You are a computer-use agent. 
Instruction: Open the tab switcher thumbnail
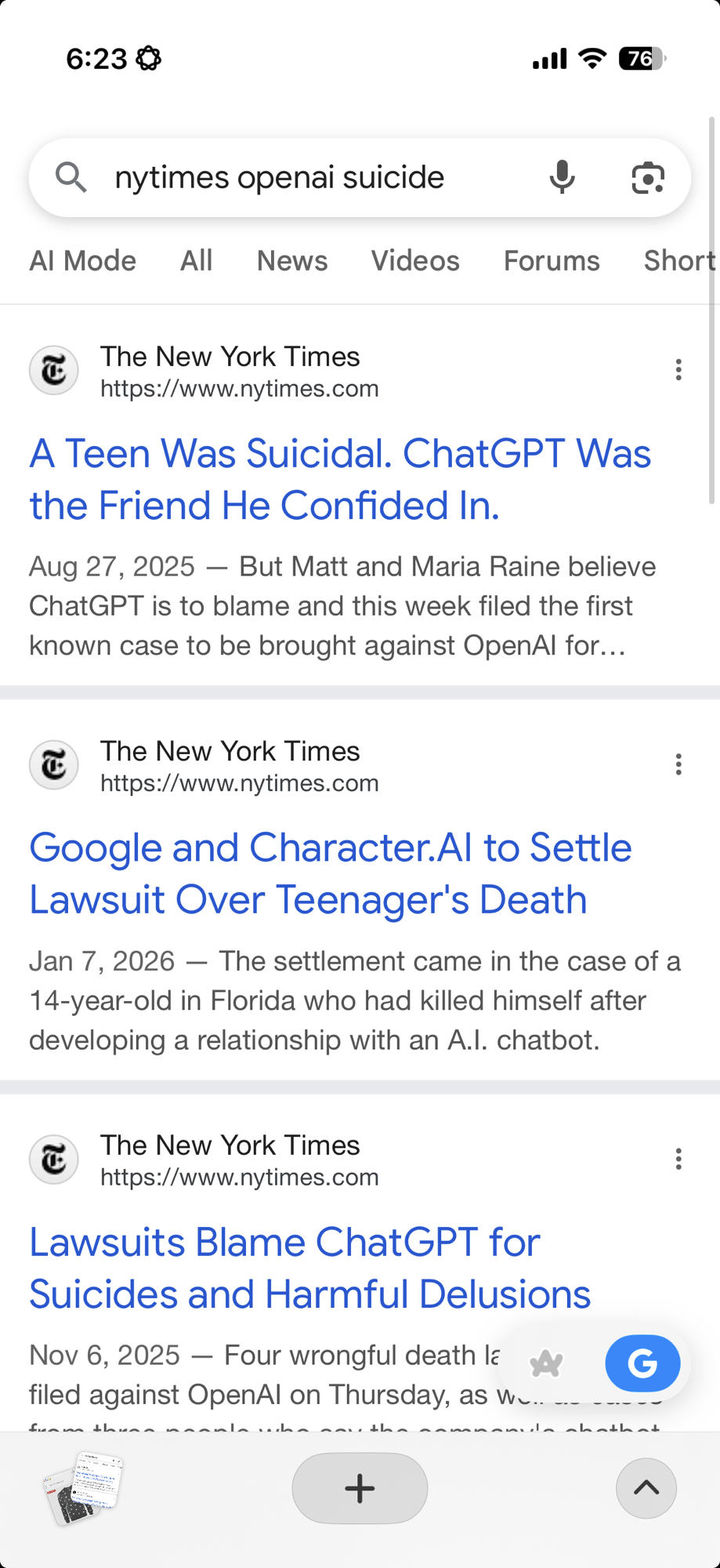83,1487
